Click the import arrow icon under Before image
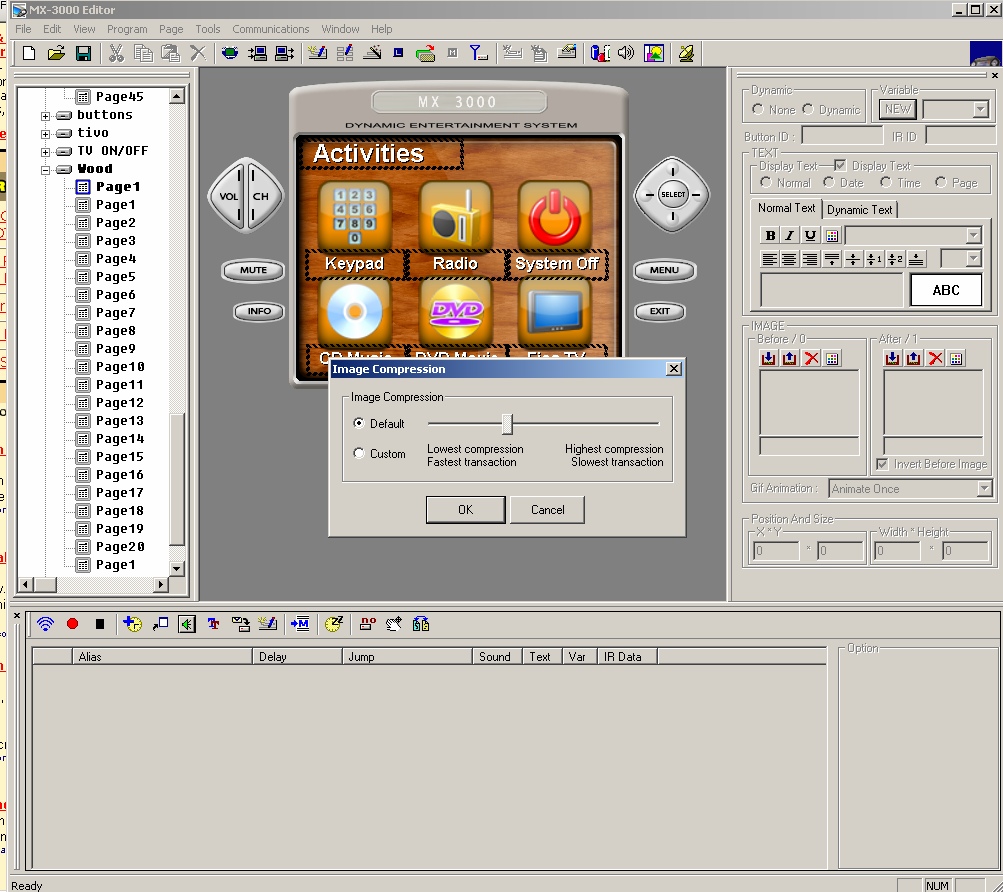This screenshot has width=1003, height=892. tap(769, 358)
